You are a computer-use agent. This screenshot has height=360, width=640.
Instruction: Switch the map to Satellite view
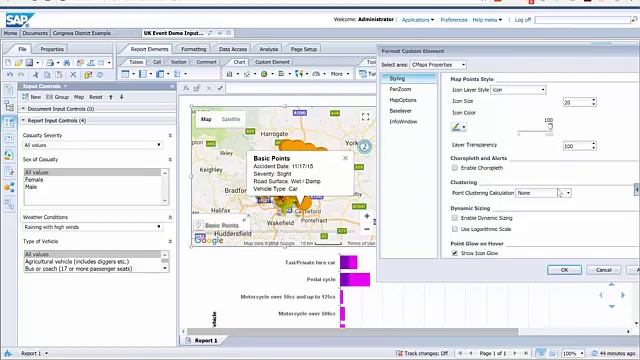tap(231, 119)
